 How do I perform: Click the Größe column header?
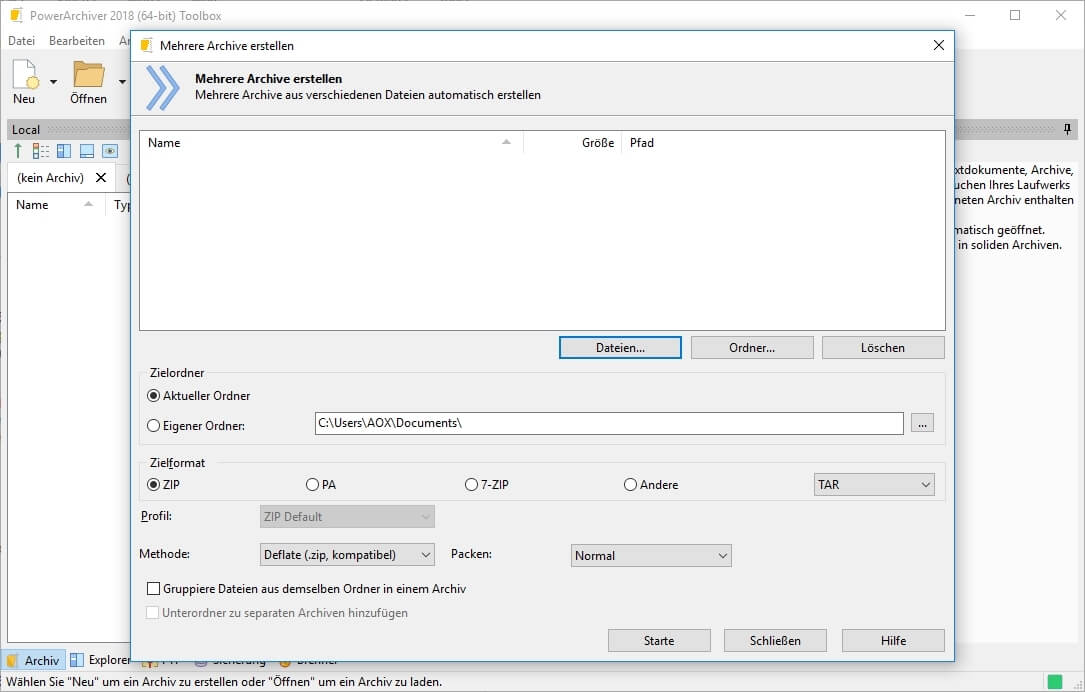pos(597,143)
